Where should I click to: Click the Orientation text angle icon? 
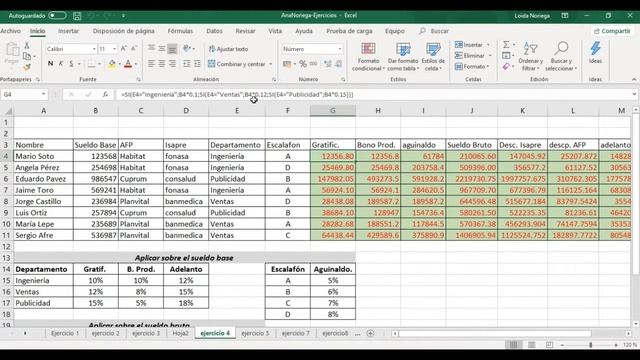coord(187,49)
